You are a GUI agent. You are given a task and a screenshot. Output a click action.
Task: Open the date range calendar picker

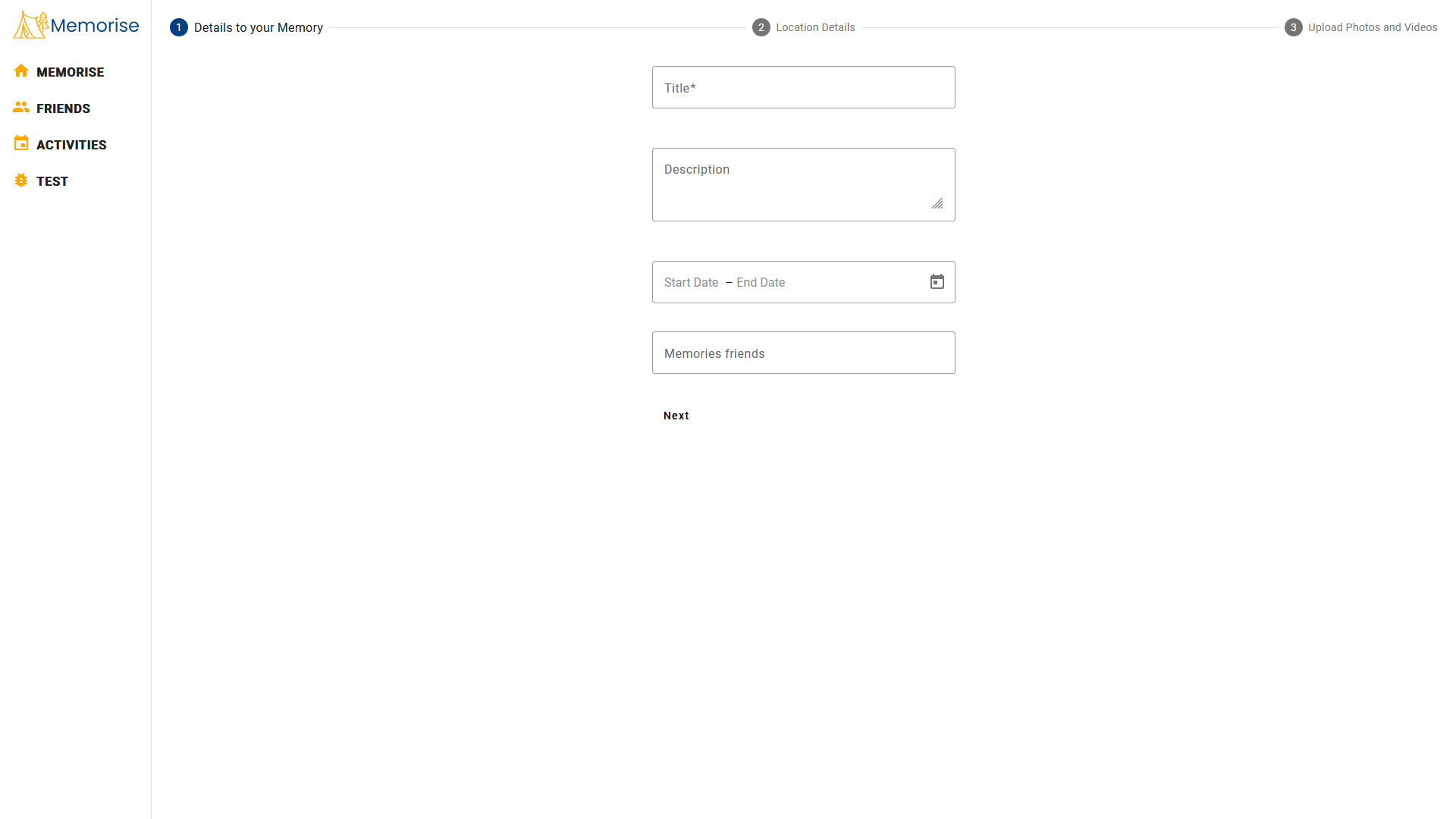click(x=937, y=282)
